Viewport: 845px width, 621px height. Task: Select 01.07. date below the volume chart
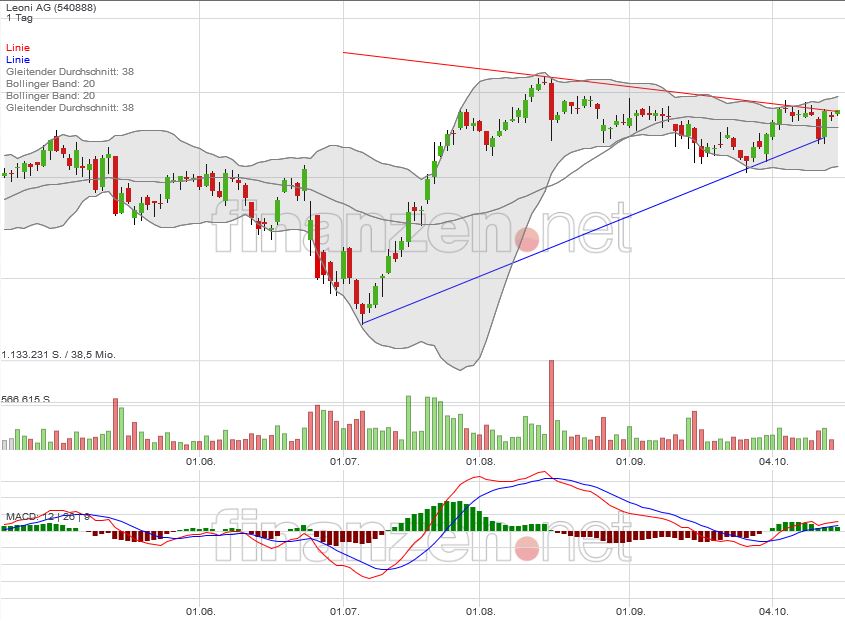point(344,462)
